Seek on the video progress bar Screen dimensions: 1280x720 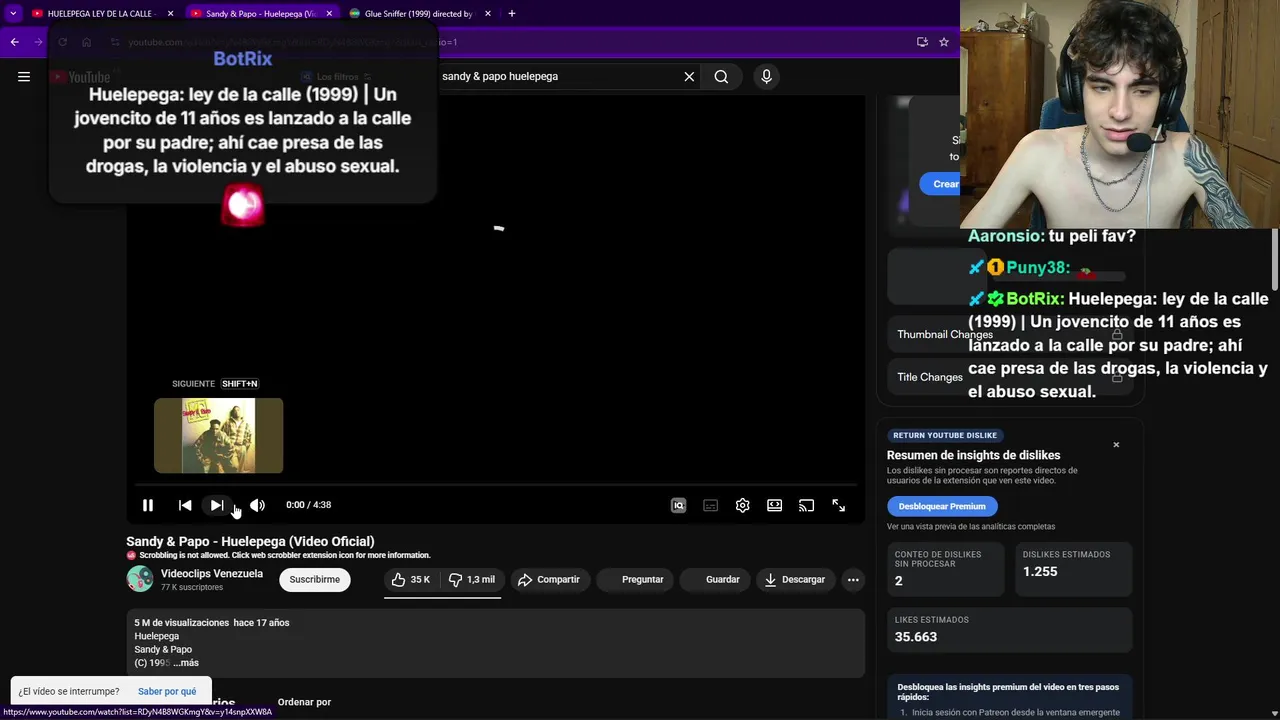coord(495,485)
